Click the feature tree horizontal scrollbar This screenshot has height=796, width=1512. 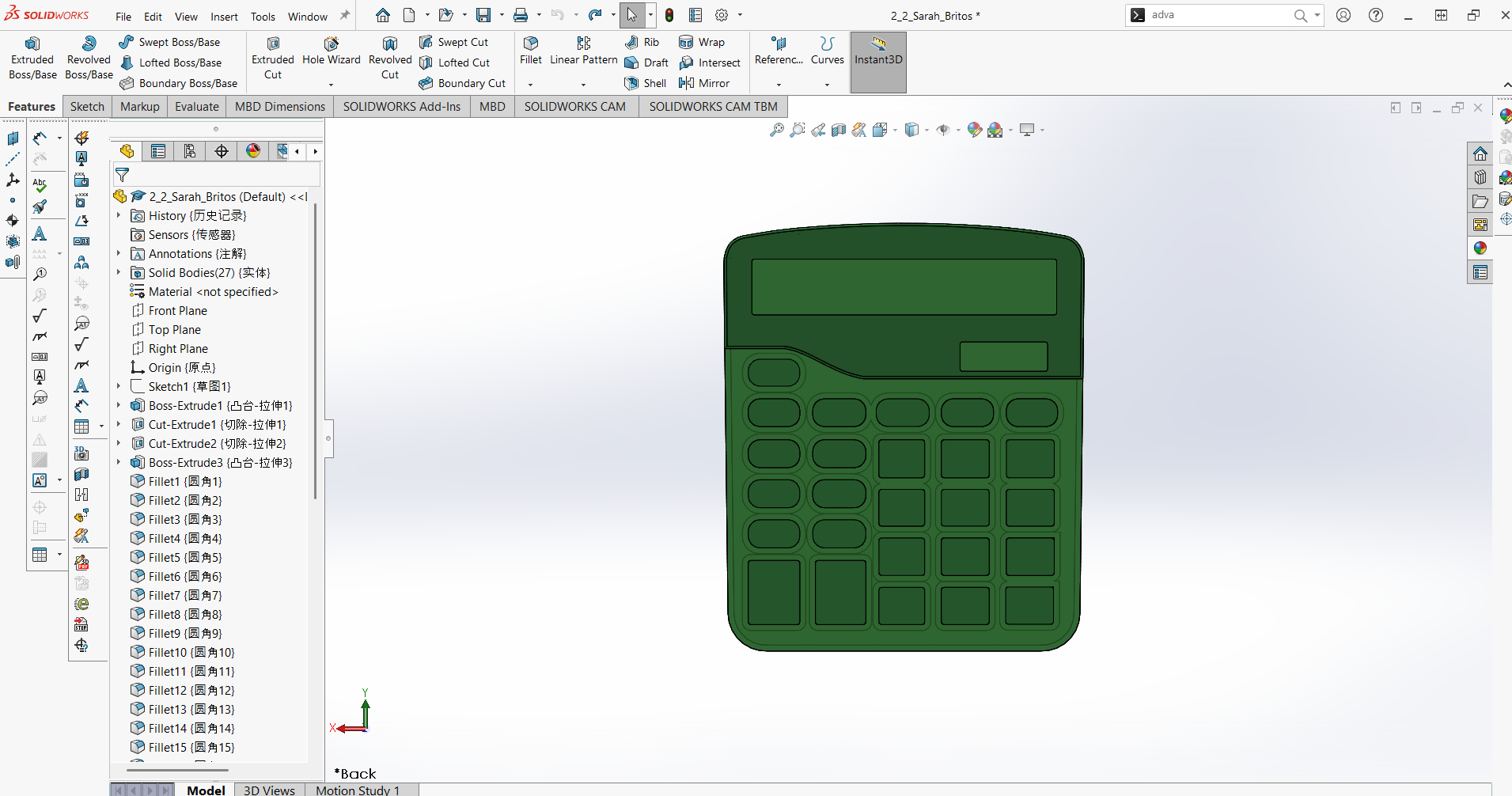click(178, 769)
